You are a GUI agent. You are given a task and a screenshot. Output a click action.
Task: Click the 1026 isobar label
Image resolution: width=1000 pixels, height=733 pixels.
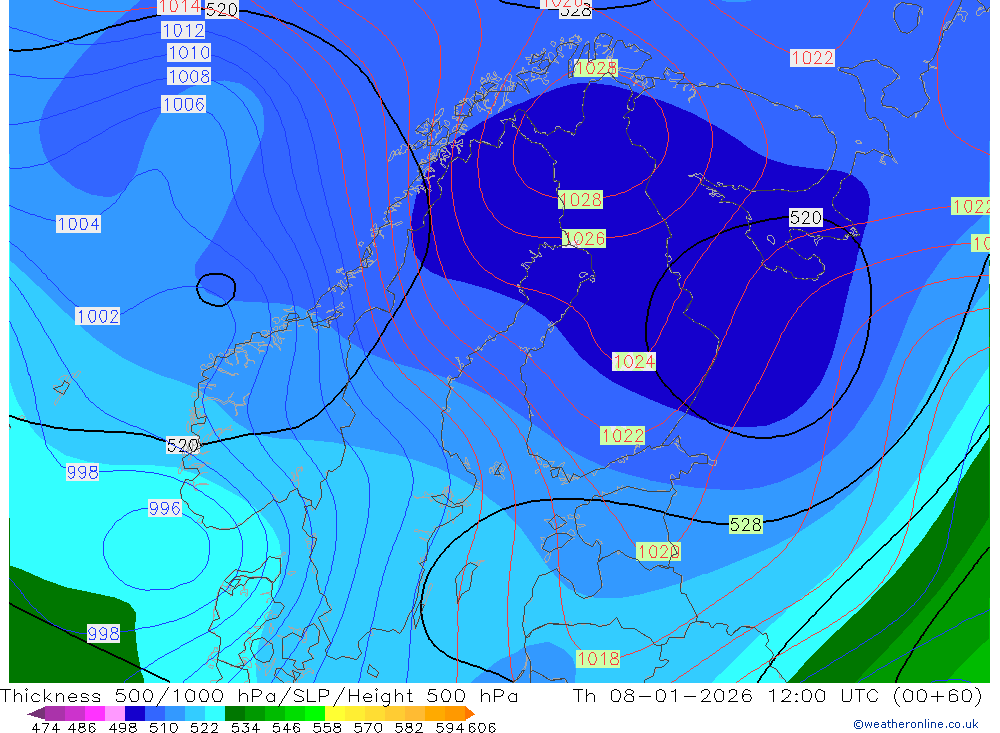pos(584,239)
